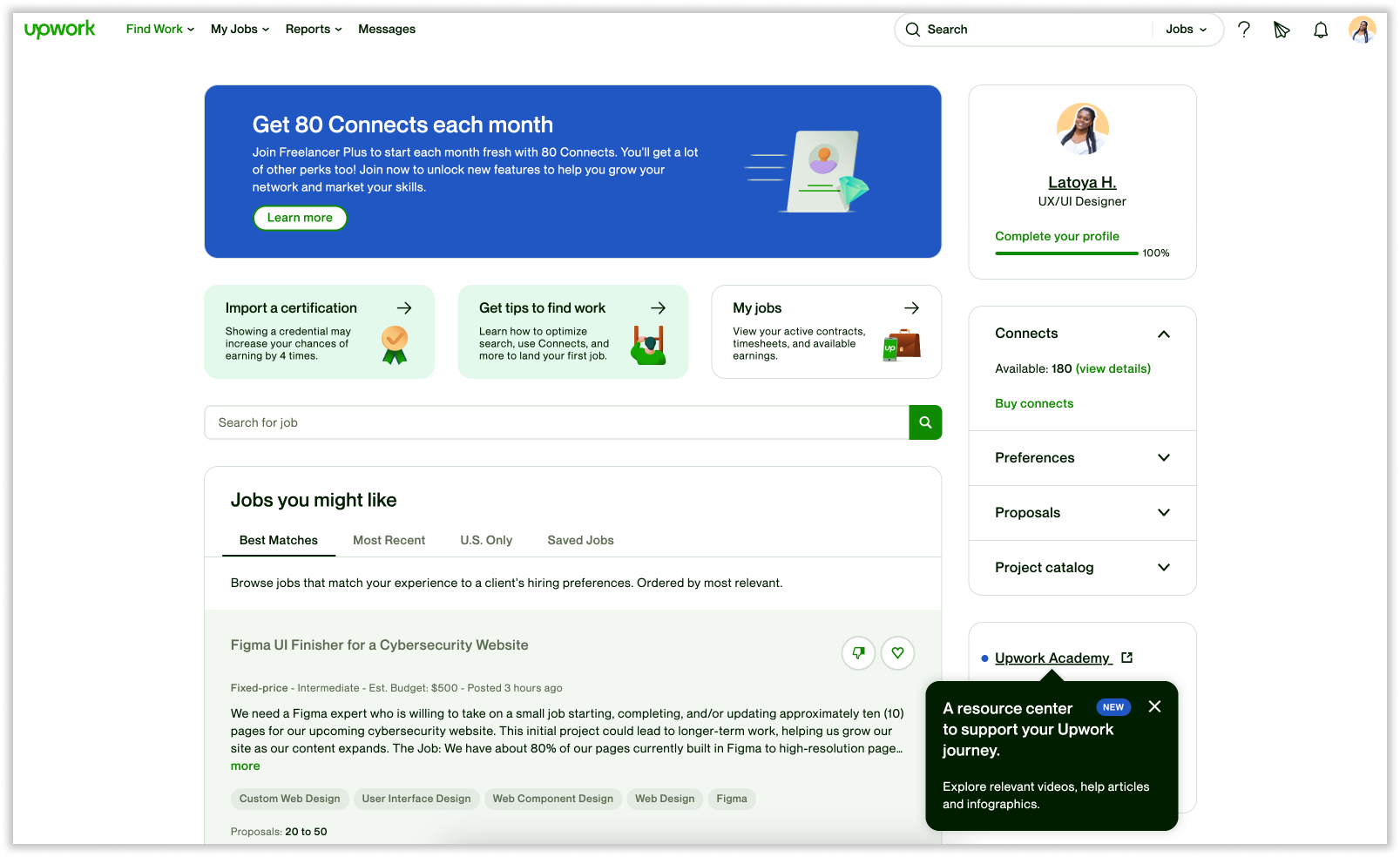This screenshot has height=857, width=1400.
Task: Switch to the U.S. Only tab
Action: point(486,540)
